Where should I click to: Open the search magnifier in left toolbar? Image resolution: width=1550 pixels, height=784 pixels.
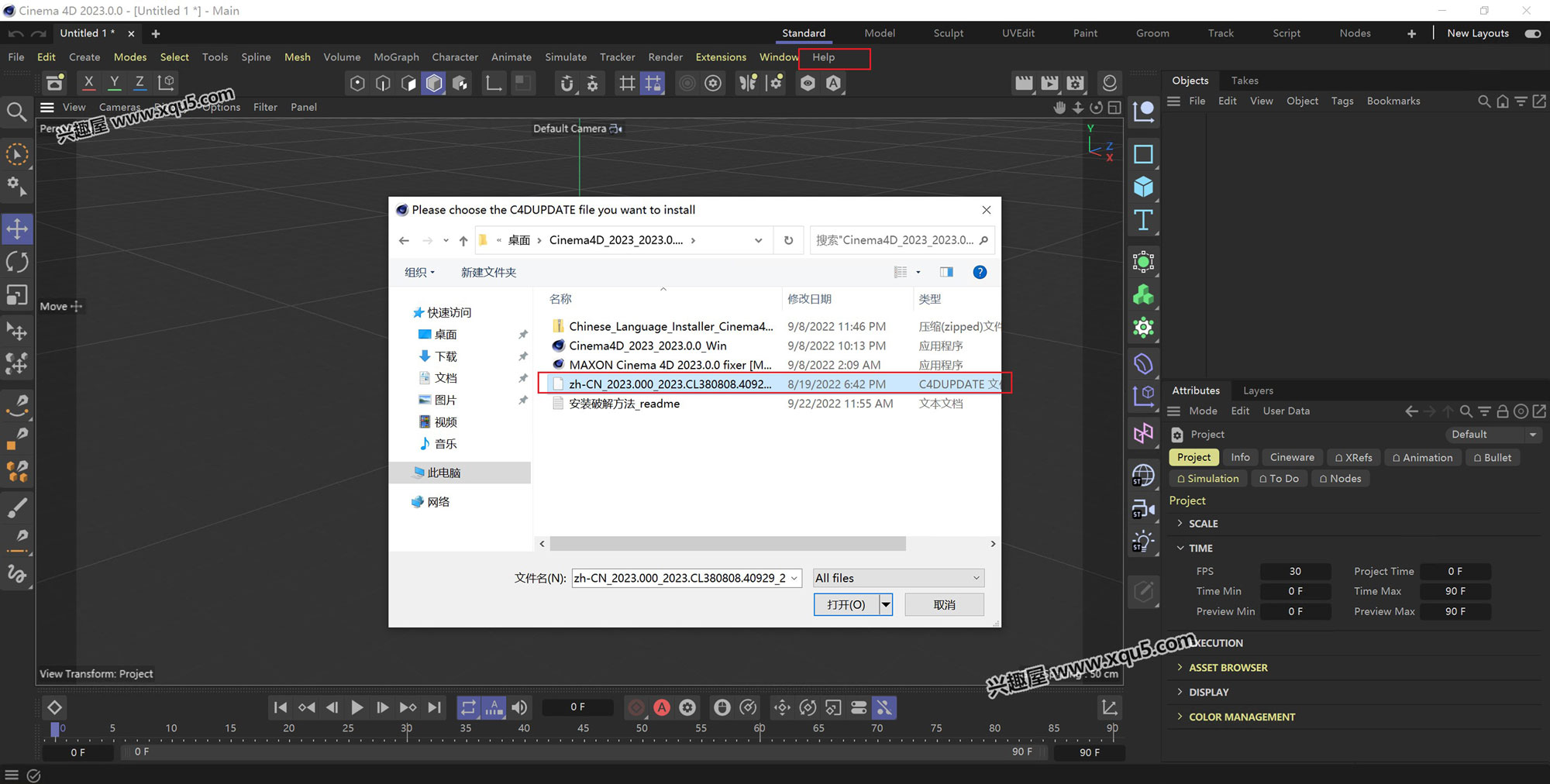tap(16, 112)
